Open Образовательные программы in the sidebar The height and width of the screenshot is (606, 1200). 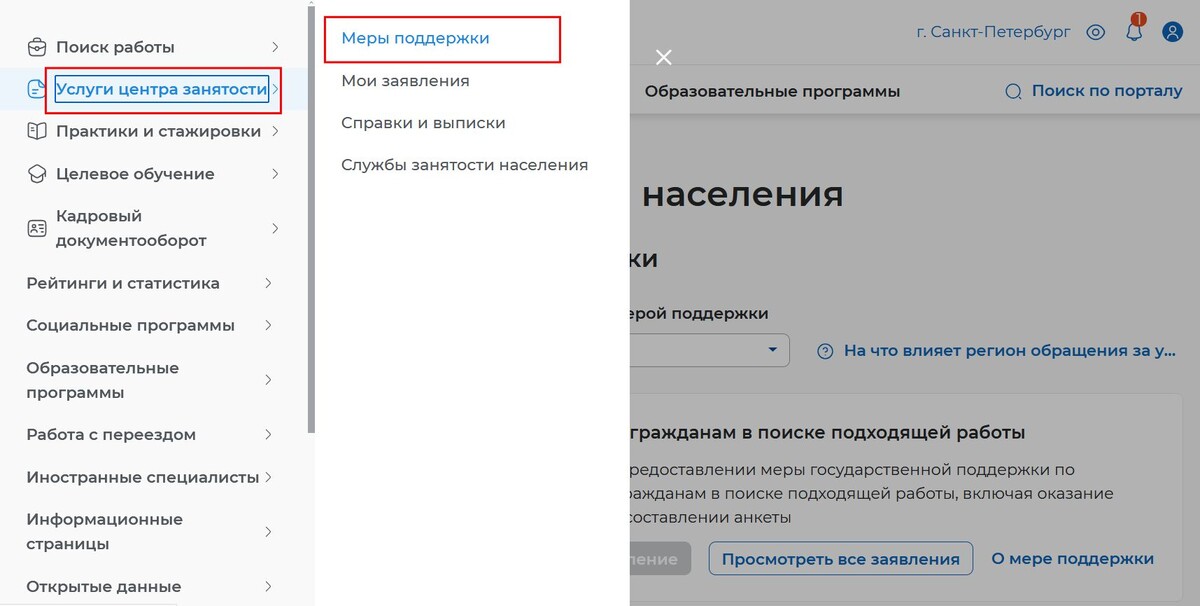point(102,380)
